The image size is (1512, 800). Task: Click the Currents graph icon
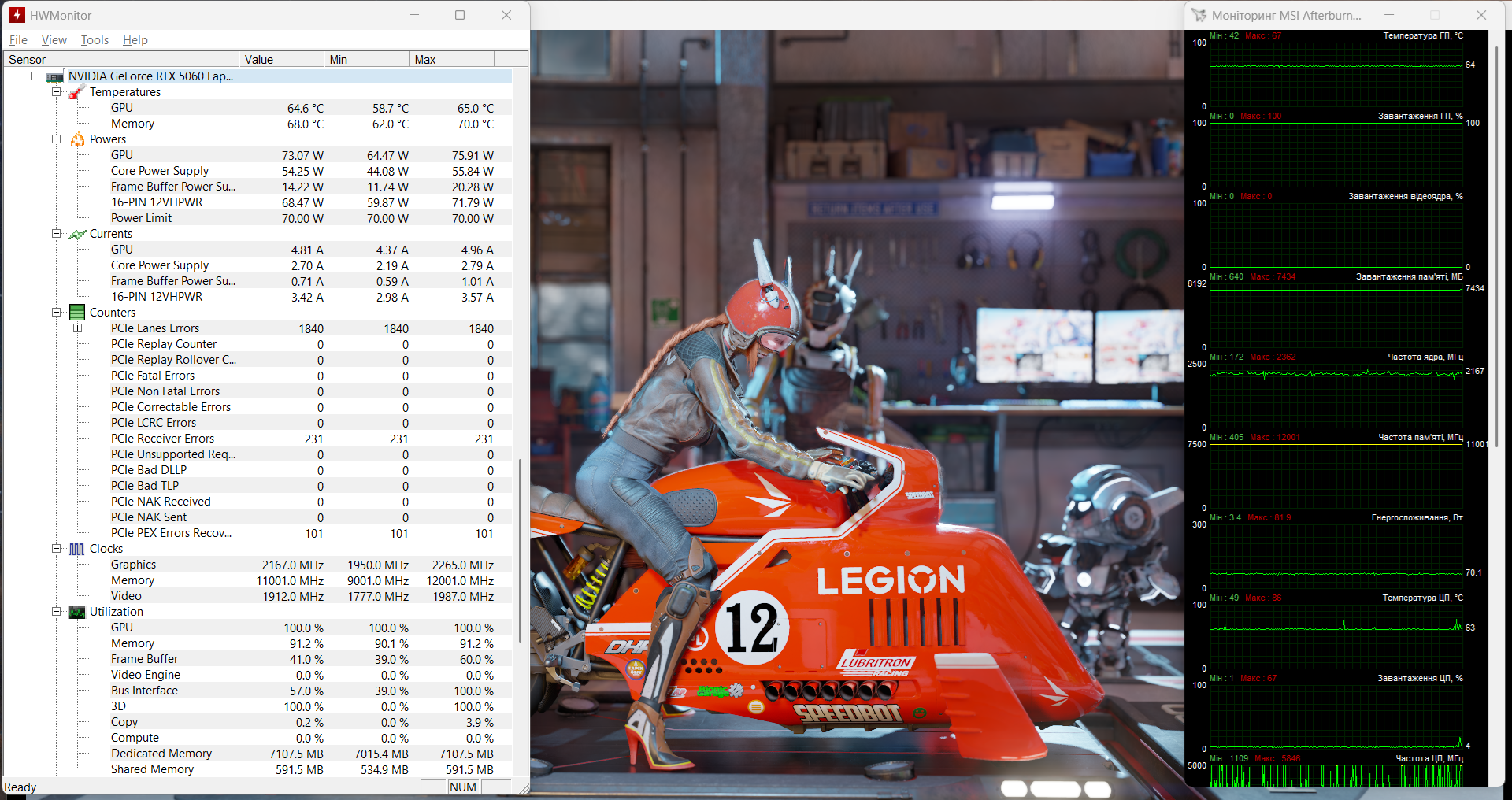point(76,234)
